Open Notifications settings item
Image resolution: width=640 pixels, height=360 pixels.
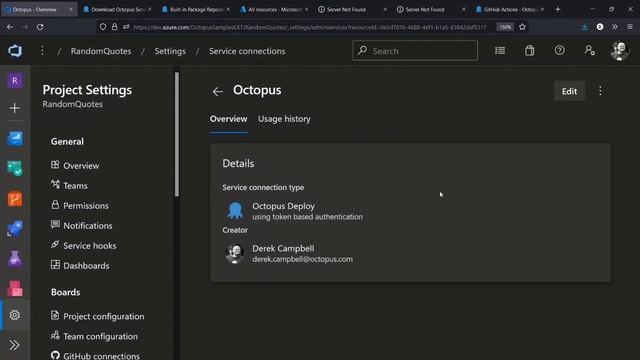coord(82,225)
